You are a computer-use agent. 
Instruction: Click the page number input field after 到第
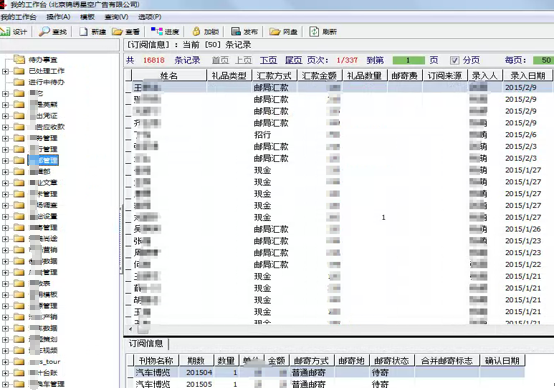pyautogui.click(x=408, y=61)
